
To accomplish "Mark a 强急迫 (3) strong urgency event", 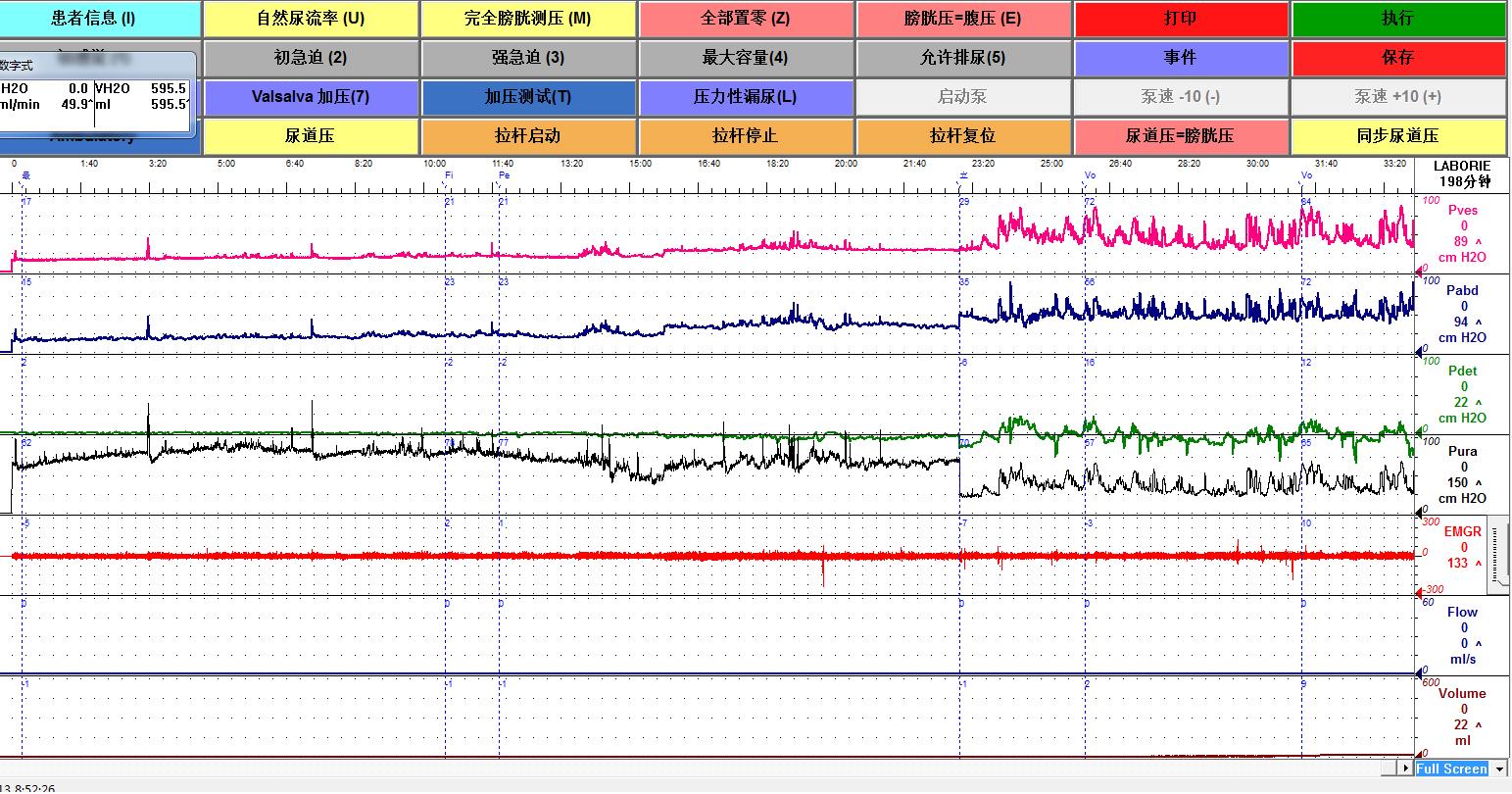I will tap(528, 58).
